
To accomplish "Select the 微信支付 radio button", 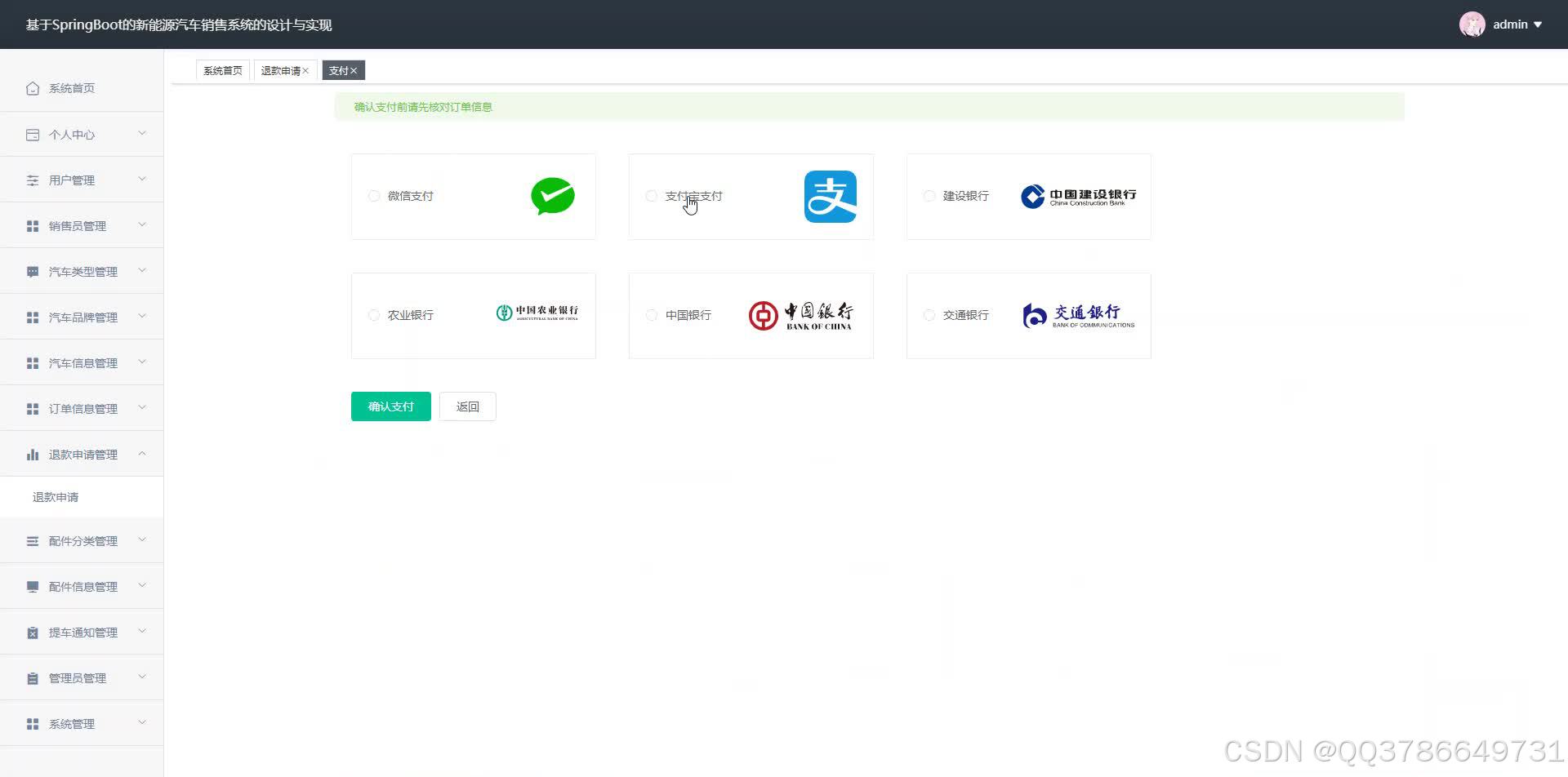I will click(374, 196).
